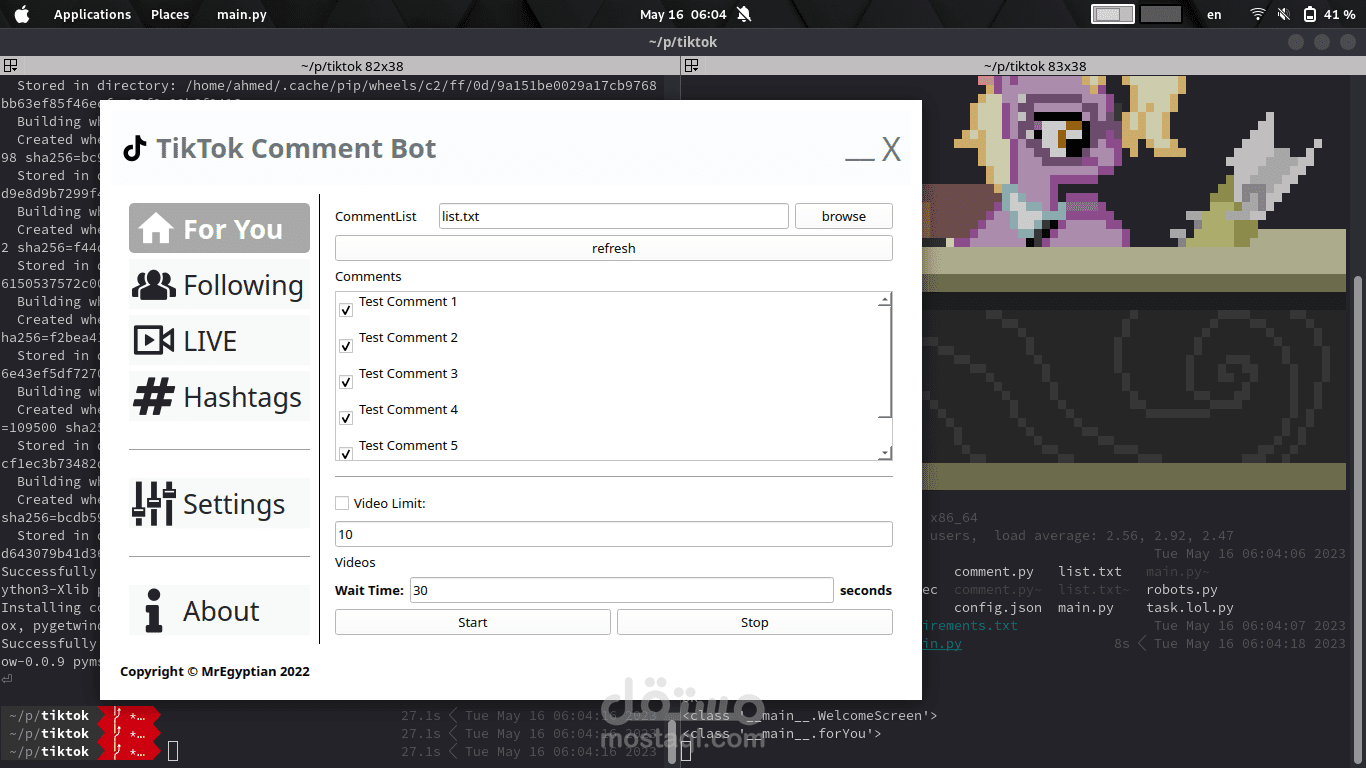Refresh the comments list
The image size is (1366, 768).
(x=614, y=248)
